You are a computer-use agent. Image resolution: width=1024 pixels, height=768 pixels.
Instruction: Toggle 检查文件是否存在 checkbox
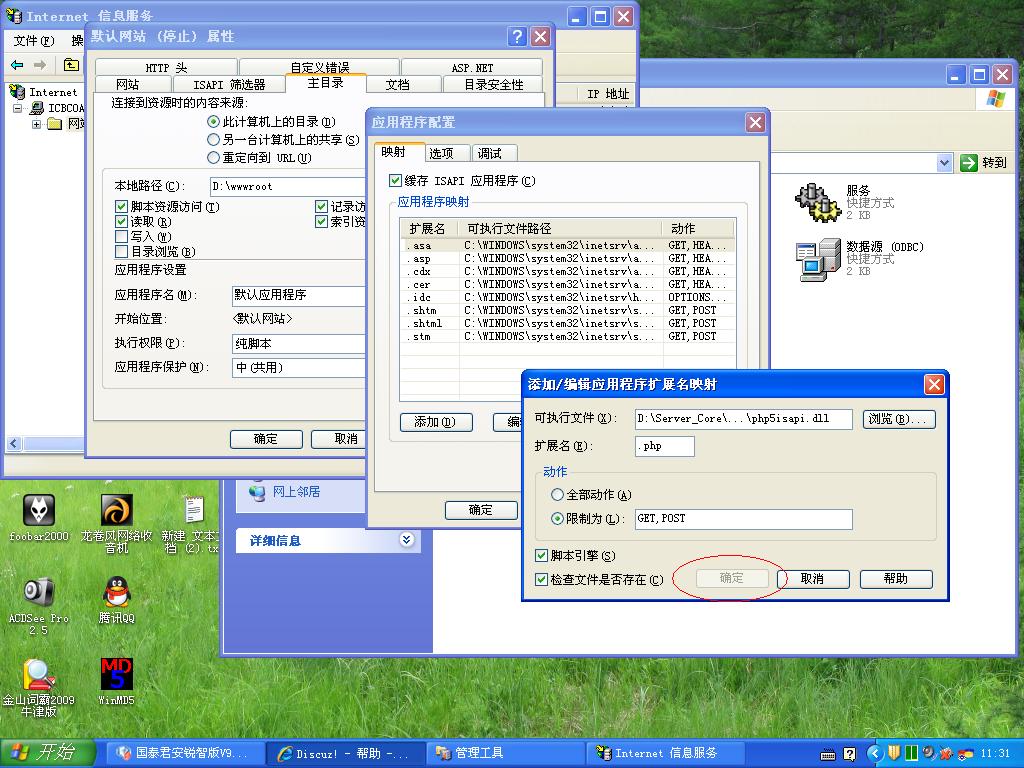pos(541,579)
